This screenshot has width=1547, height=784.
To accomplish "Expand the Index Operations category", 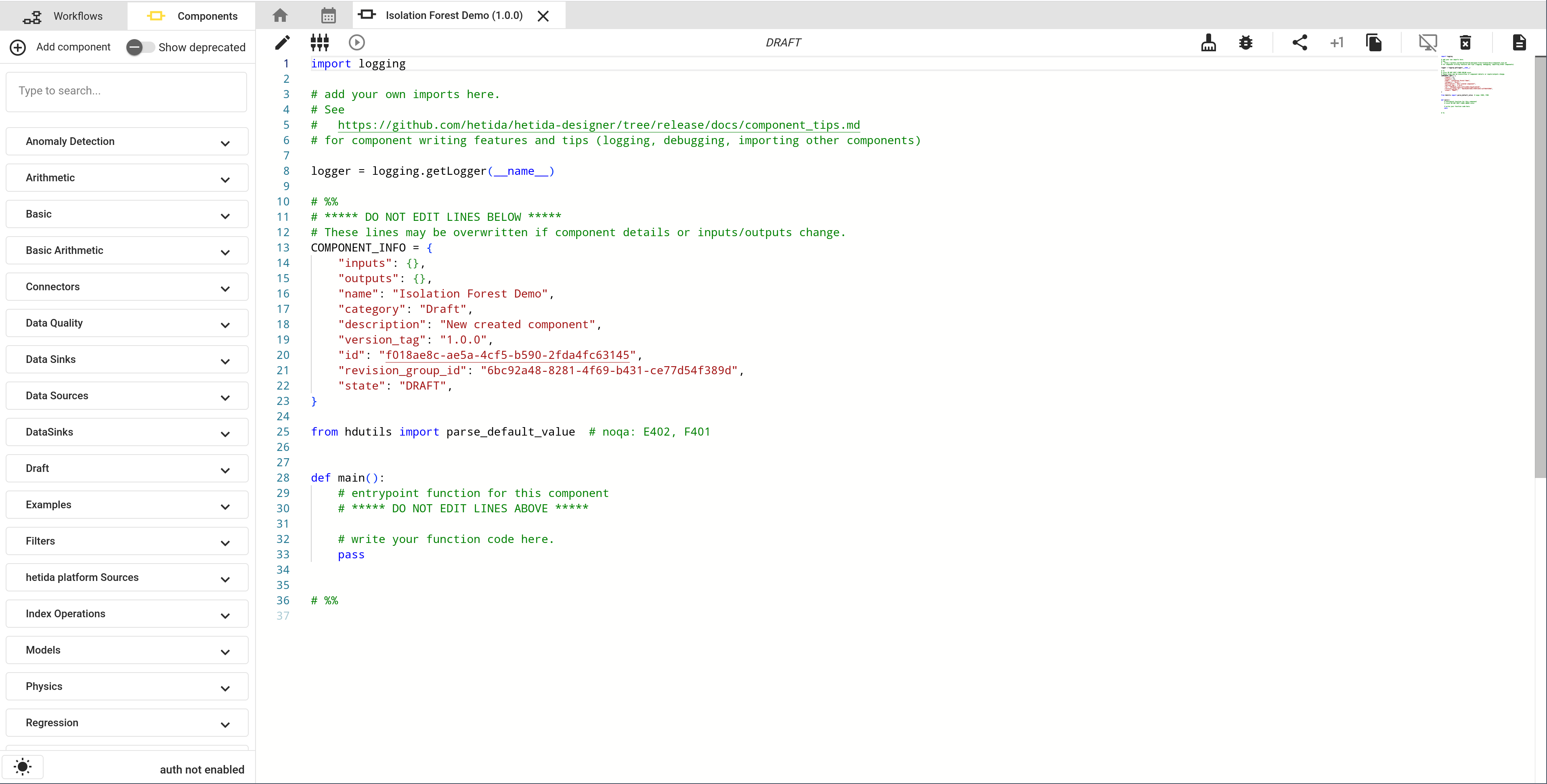I will [127, 614].
